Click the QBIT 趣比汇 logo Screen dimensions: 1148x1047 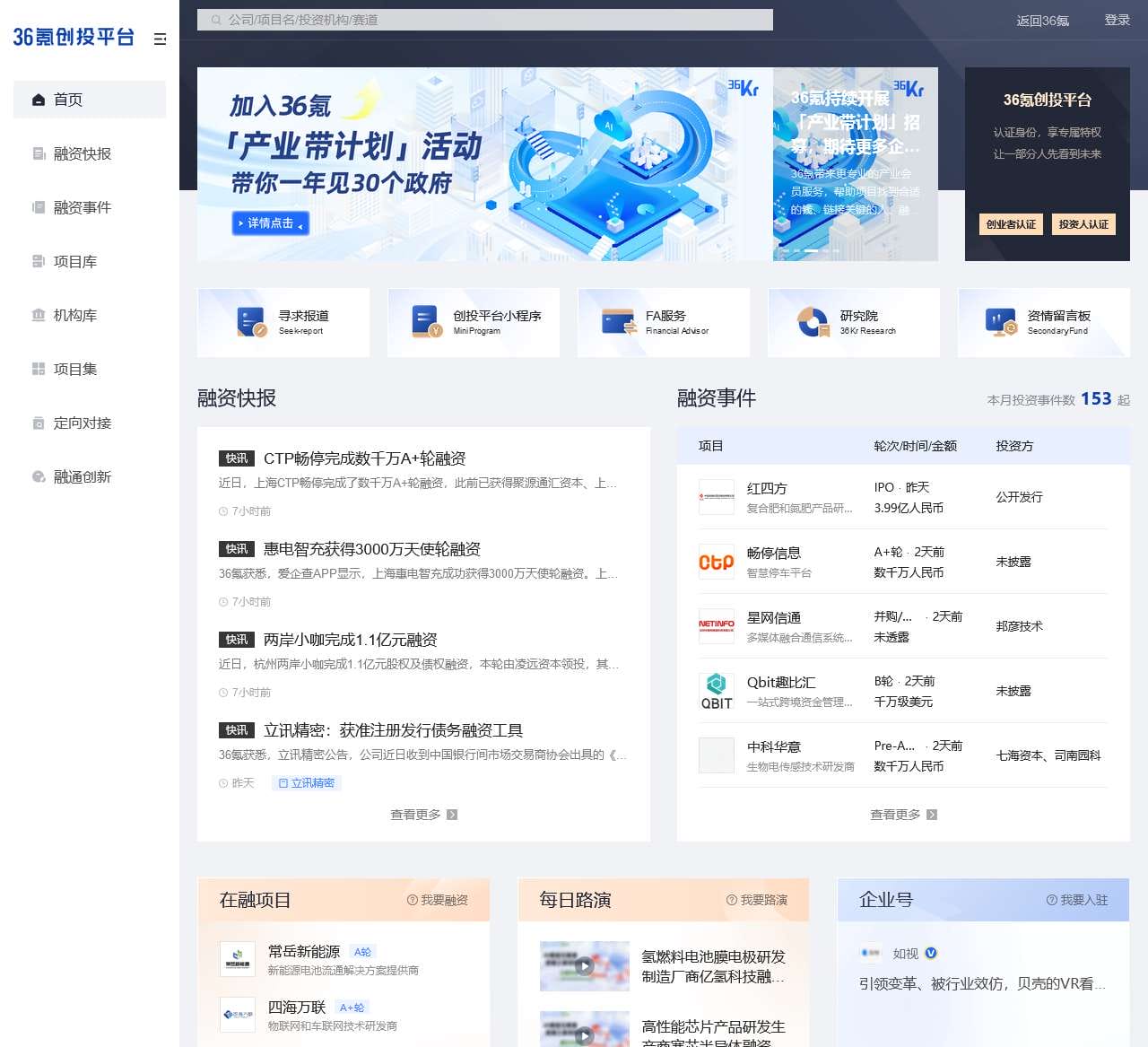[x=717, y=691]
